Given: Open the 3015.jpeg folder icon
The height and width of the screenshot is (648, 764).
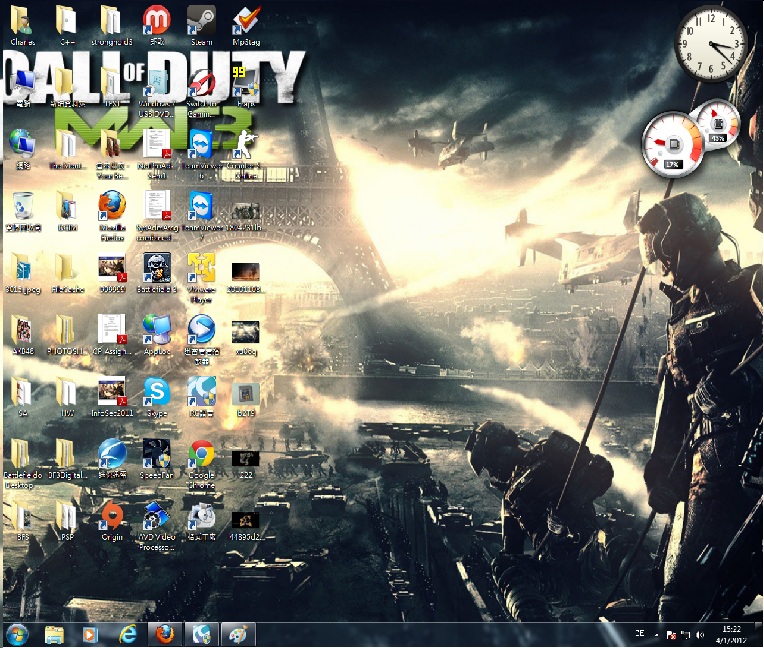Looking at the screenshot, I should (22, 272).
